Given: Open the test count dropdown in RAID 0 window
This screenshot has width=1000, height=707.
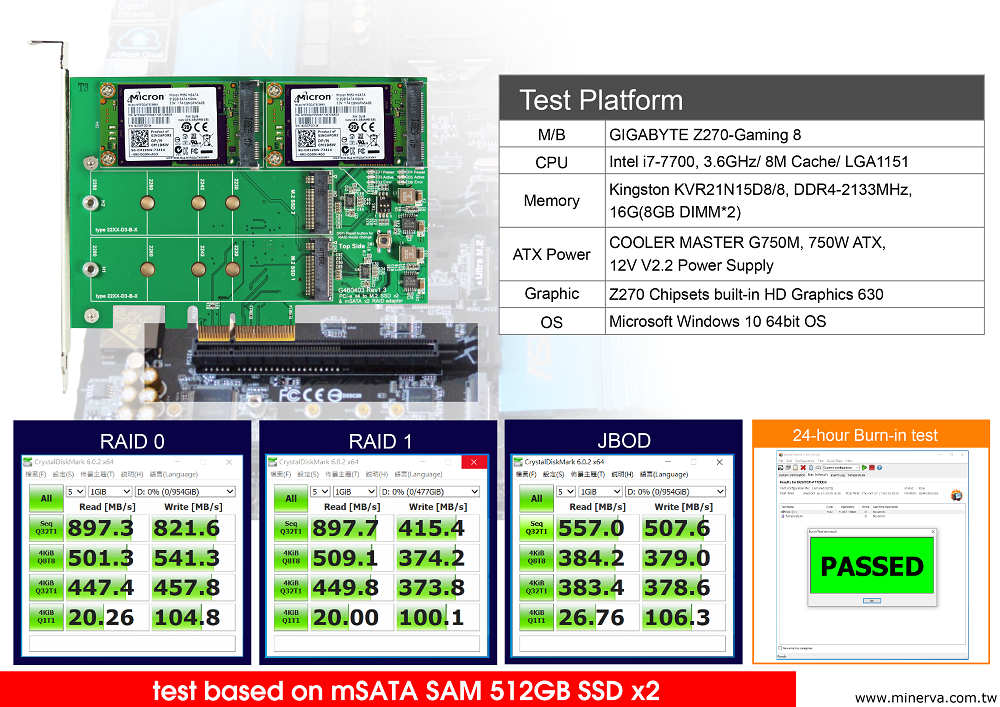Looking at the screenshot, I should pos(75,492).
